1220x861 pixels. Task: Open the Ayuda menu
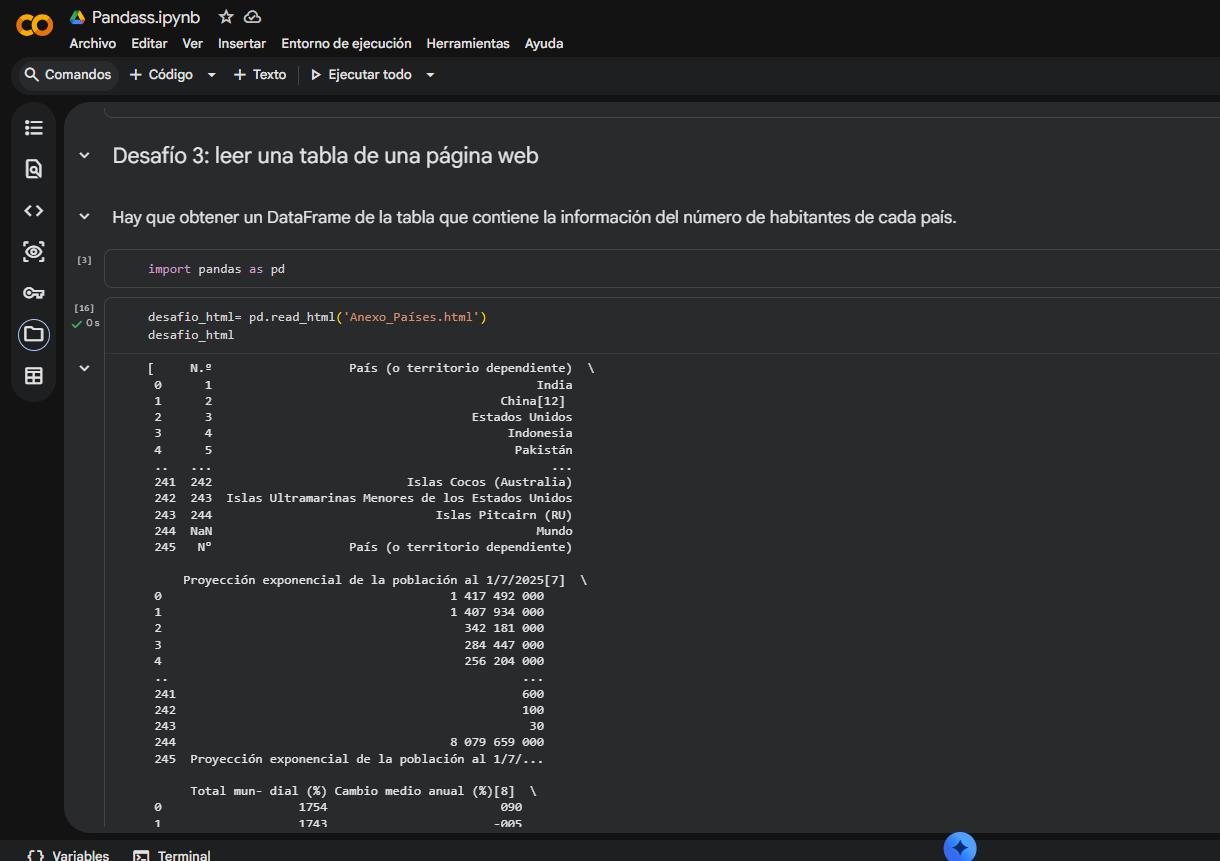click(x=544, y=44)
